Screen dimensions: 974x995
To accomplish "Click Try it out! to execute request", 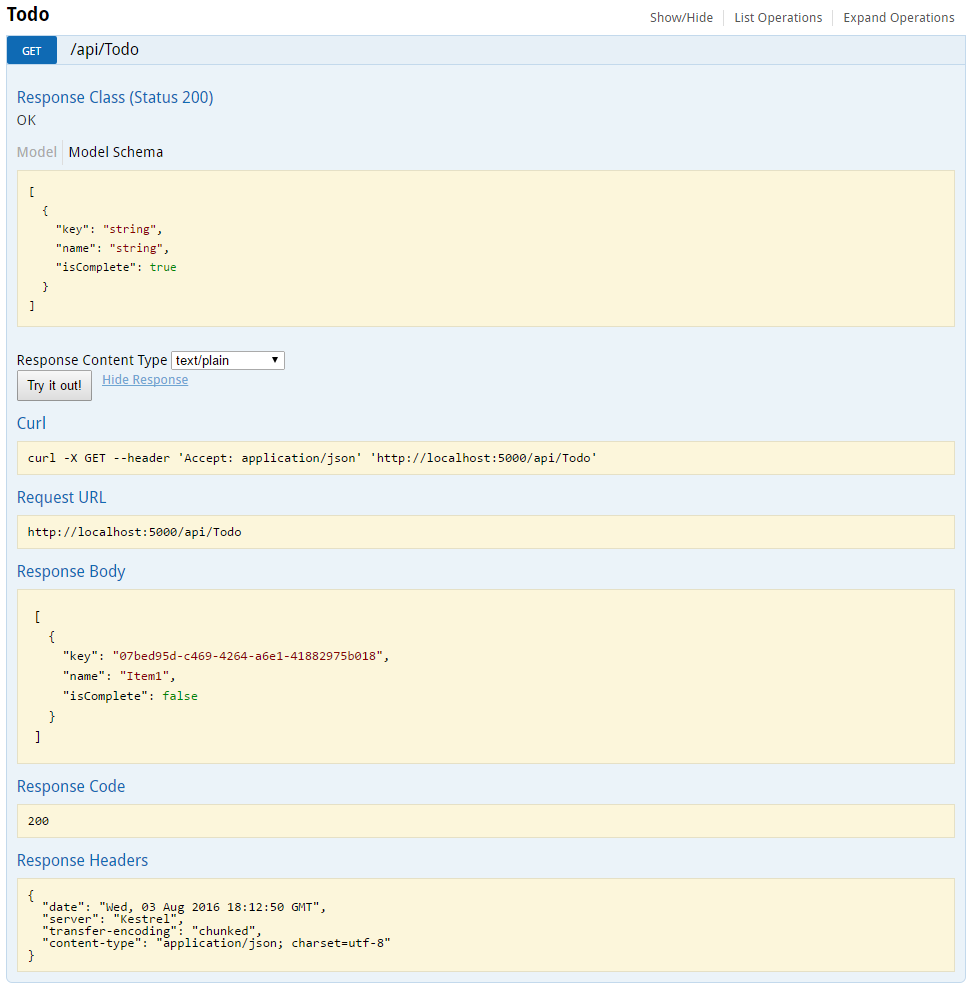I will click(x=54, y=385).
